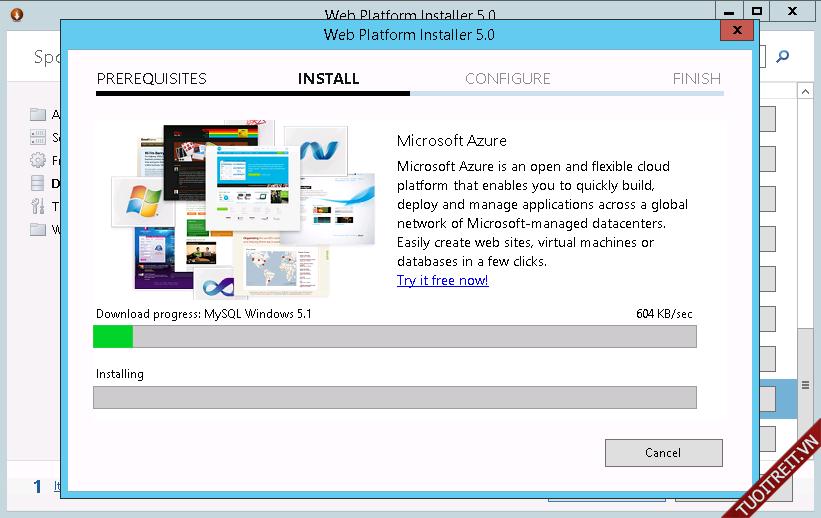Click the search magnifier icon
The width and height of the screenshot is (821, 518).
783,57
